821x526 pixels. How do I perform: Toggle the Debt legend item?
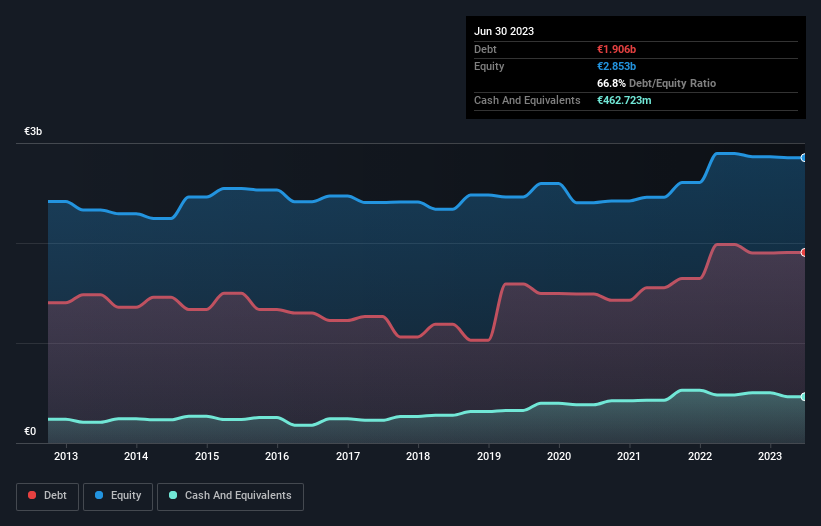[x=46, y=495]
